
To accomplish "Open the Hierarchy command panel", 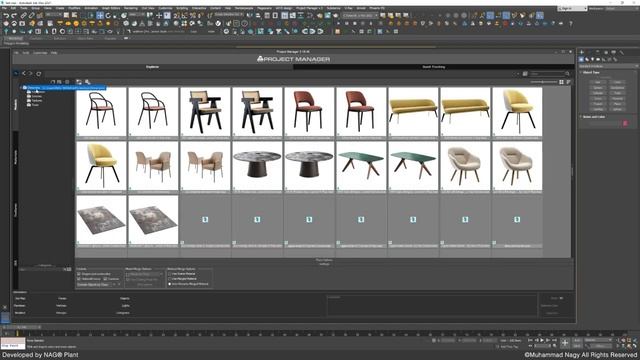I will coord(597,52).
